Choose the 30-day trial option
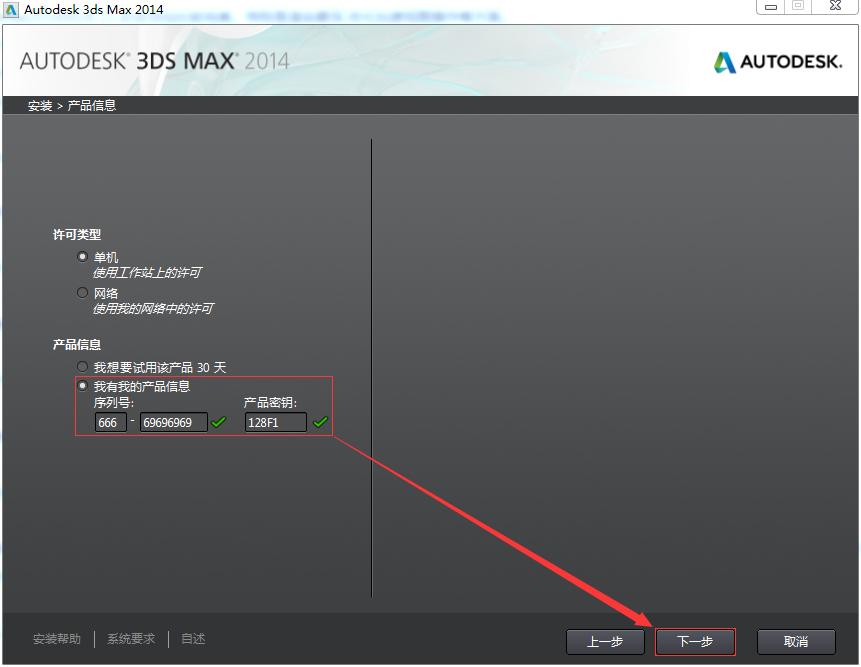861x667 pixels. click(82, 366)
